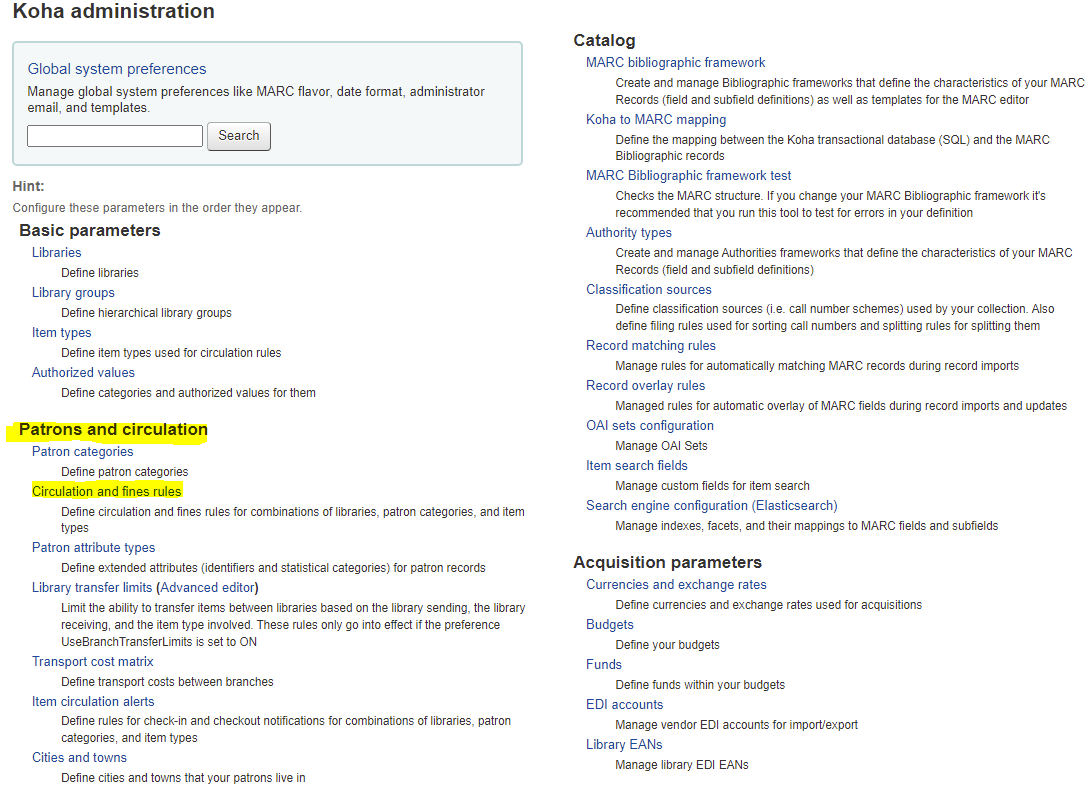Image resolution: width=1090 pixels, height=794 pixels.
Task: Open Library groups
Action: point(73,293)
